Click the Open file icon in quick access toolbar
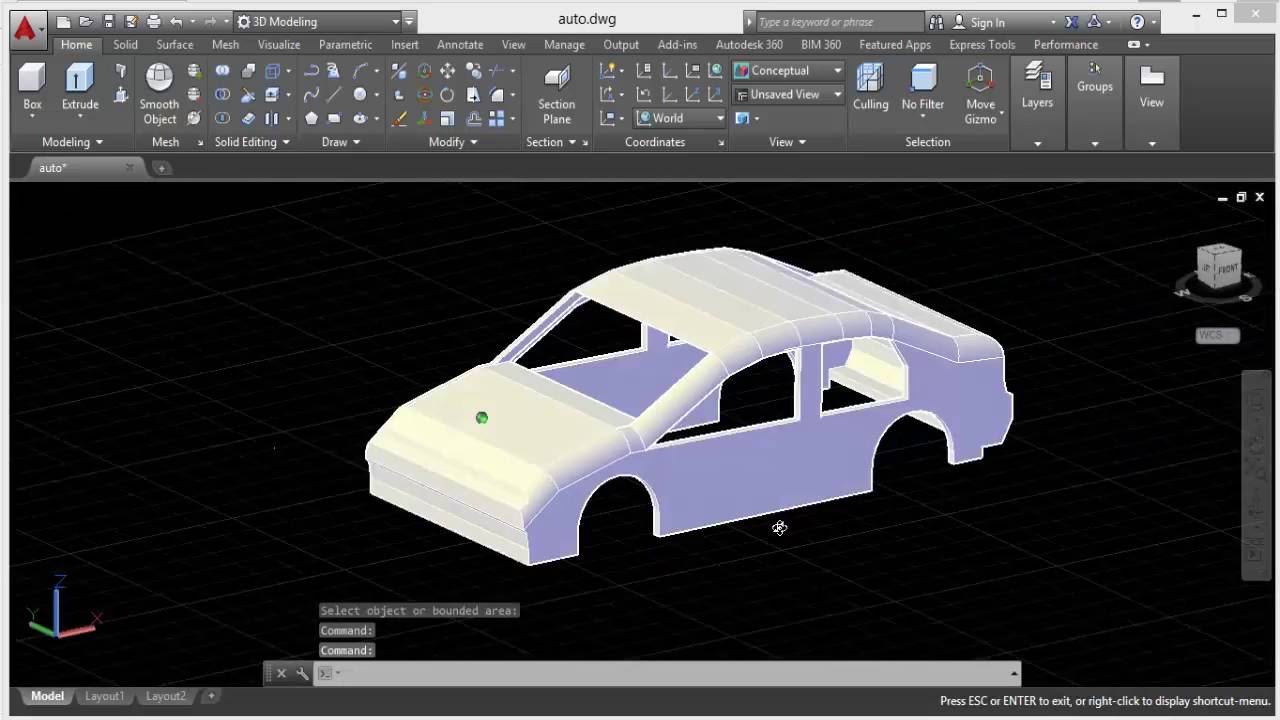Image resolution: width=1280 pixels, height=720 pixels. click(x=86, y=21)
